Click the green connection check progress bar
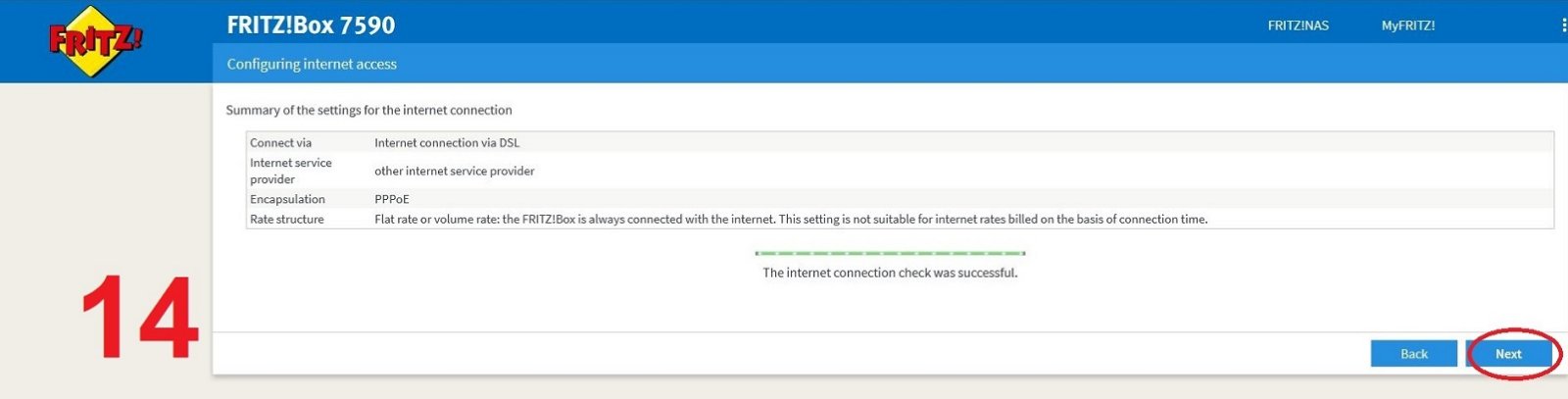Image resolution: width=1568 pixels, height=399 pixels. click(890, 253)
